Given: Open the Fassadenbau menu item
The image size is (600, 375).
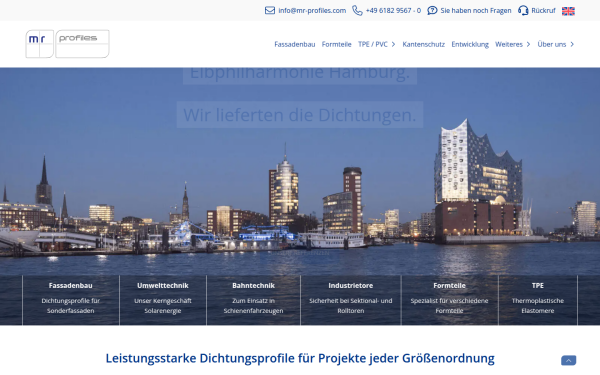Looking at the screenshot, I should 295,44.
